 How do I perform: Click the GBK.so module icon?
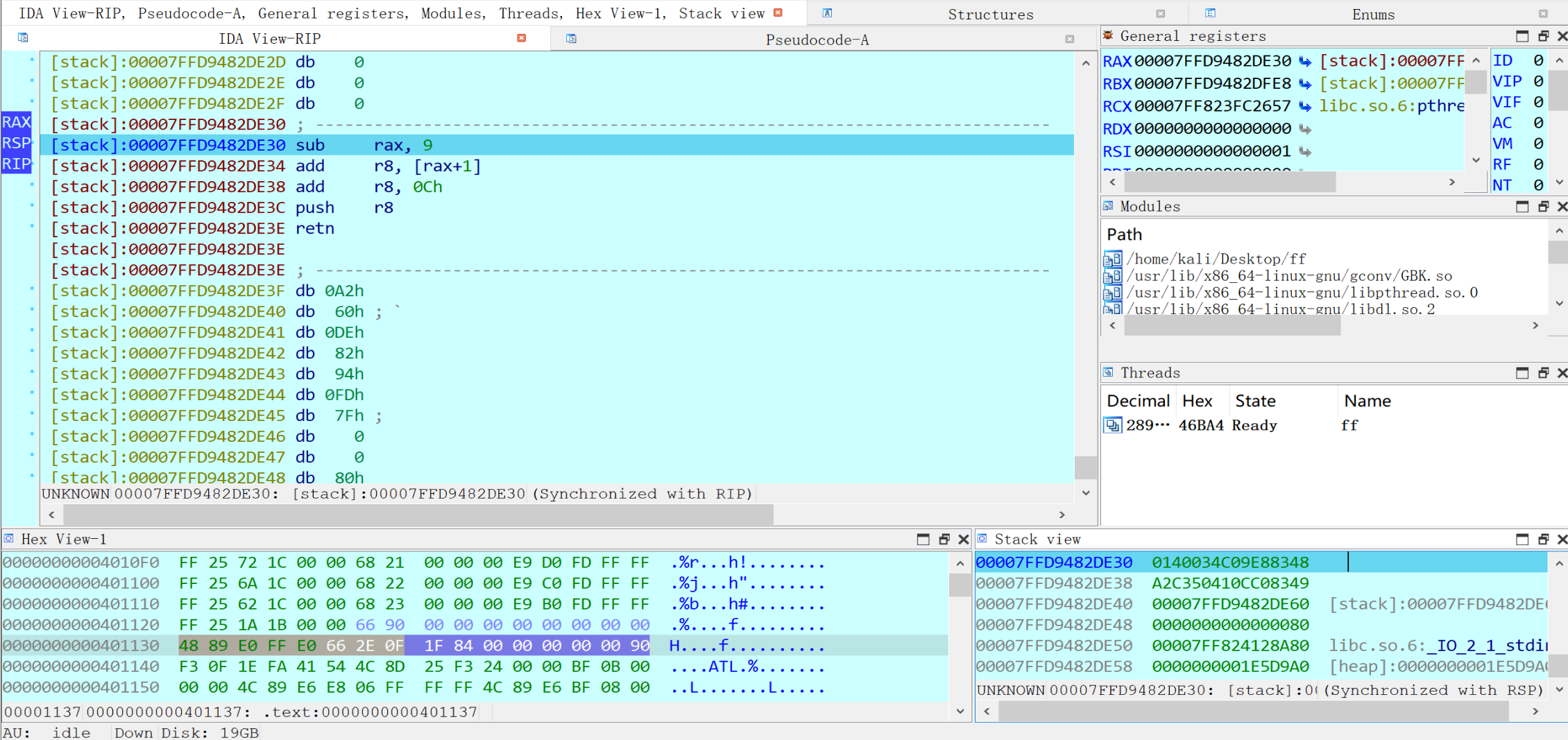[1113, 275]
